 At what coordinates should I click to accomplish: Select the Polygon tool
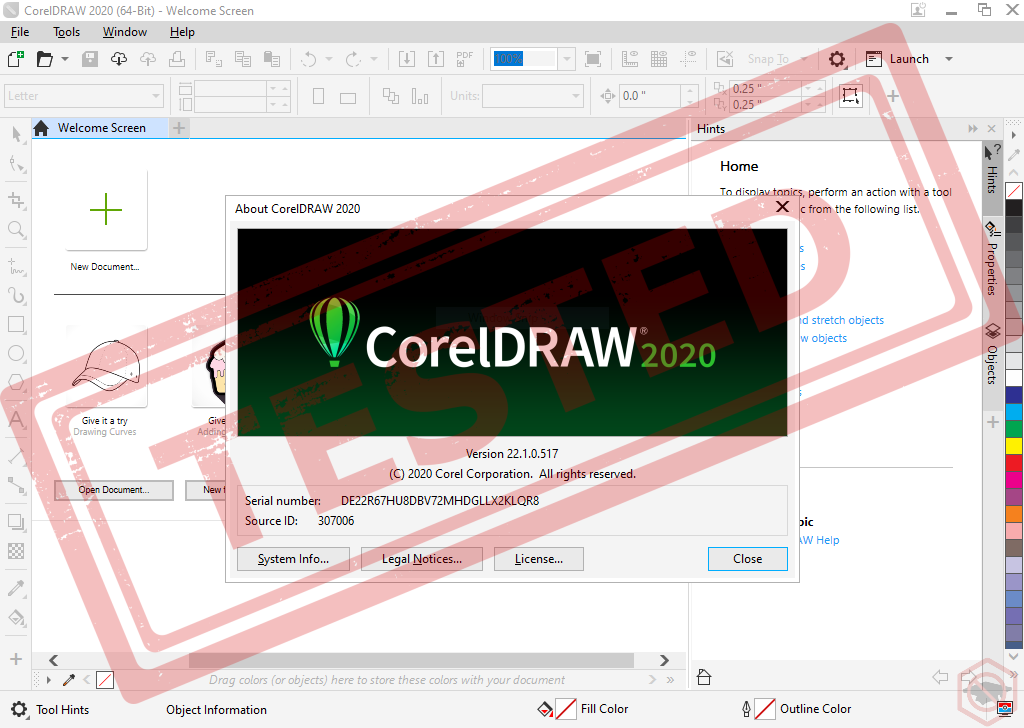(16, 383)
